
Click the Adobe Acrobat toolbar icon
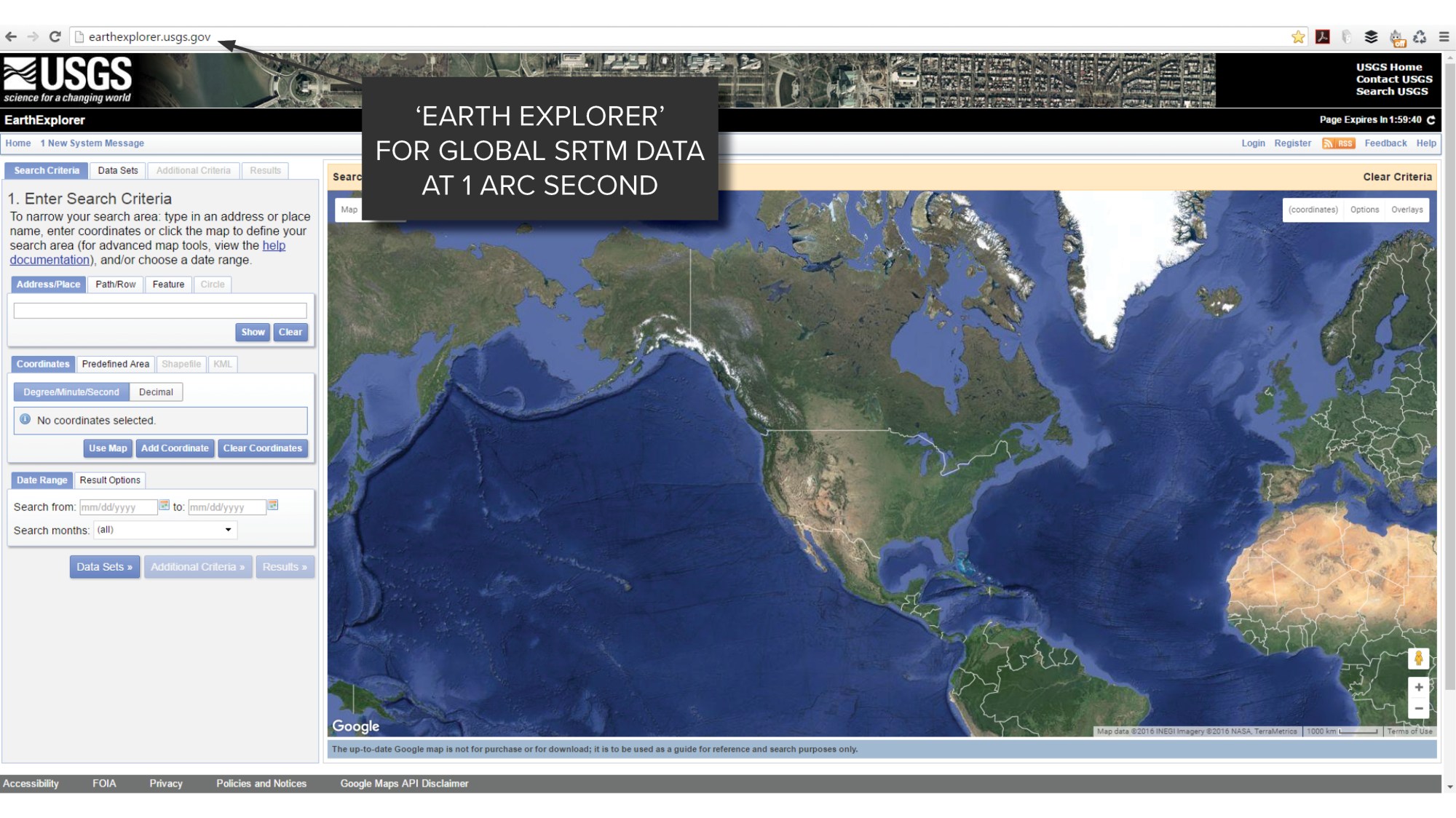pyautogui.click(x=1321, y=35)
